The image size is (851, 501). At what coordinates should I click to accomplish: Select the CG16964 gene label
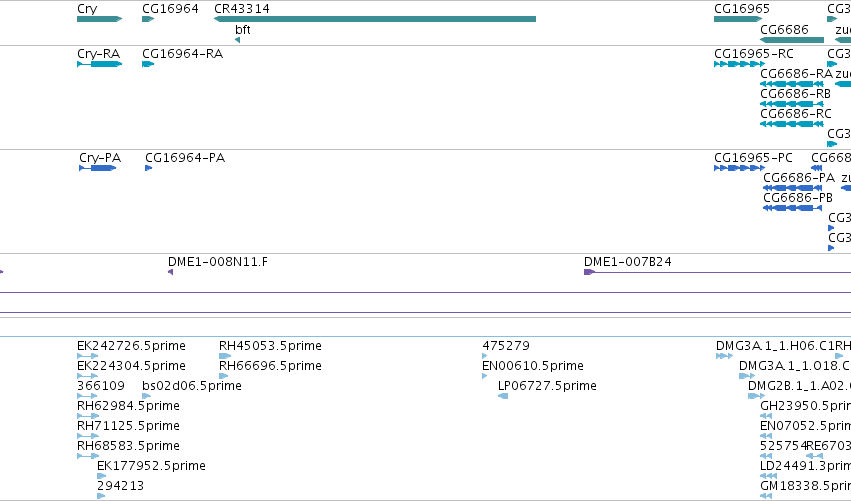coord(170,9)
